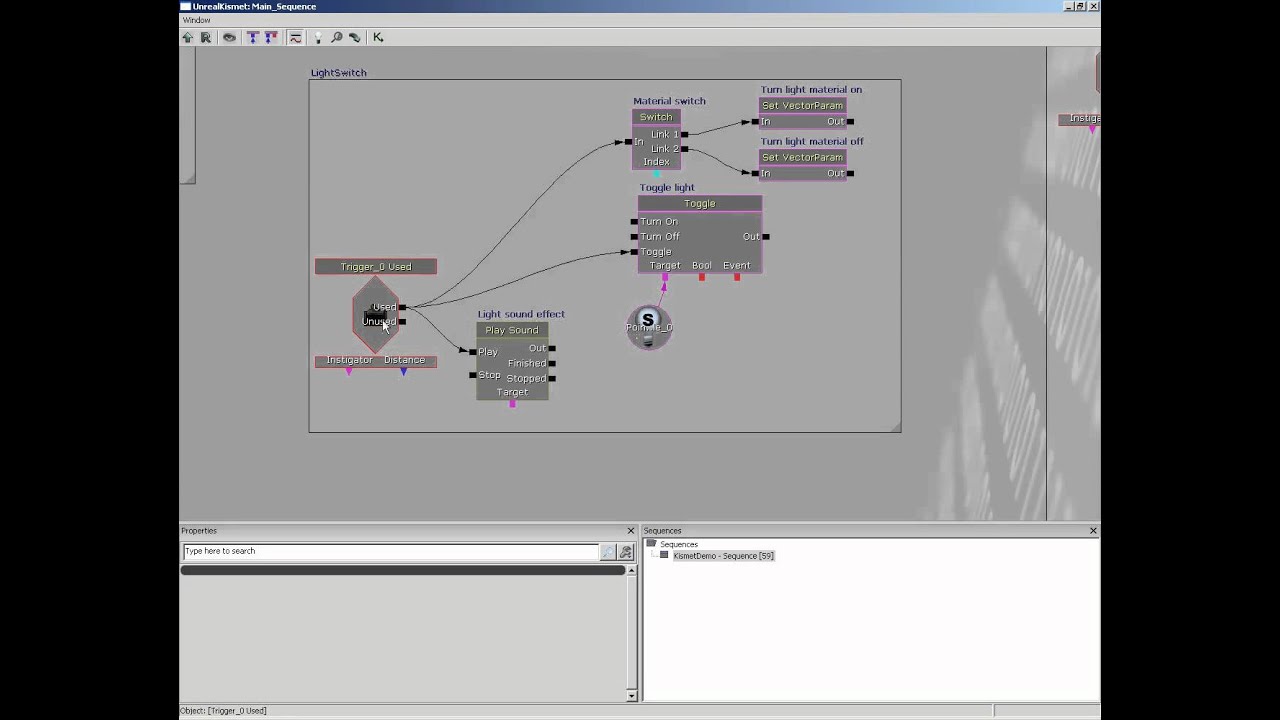Click Out connector of Turn light material off node
Image resolution: width=1280 pixels, height=720 pixels.
pyautogui.click(x=850, y=174)
